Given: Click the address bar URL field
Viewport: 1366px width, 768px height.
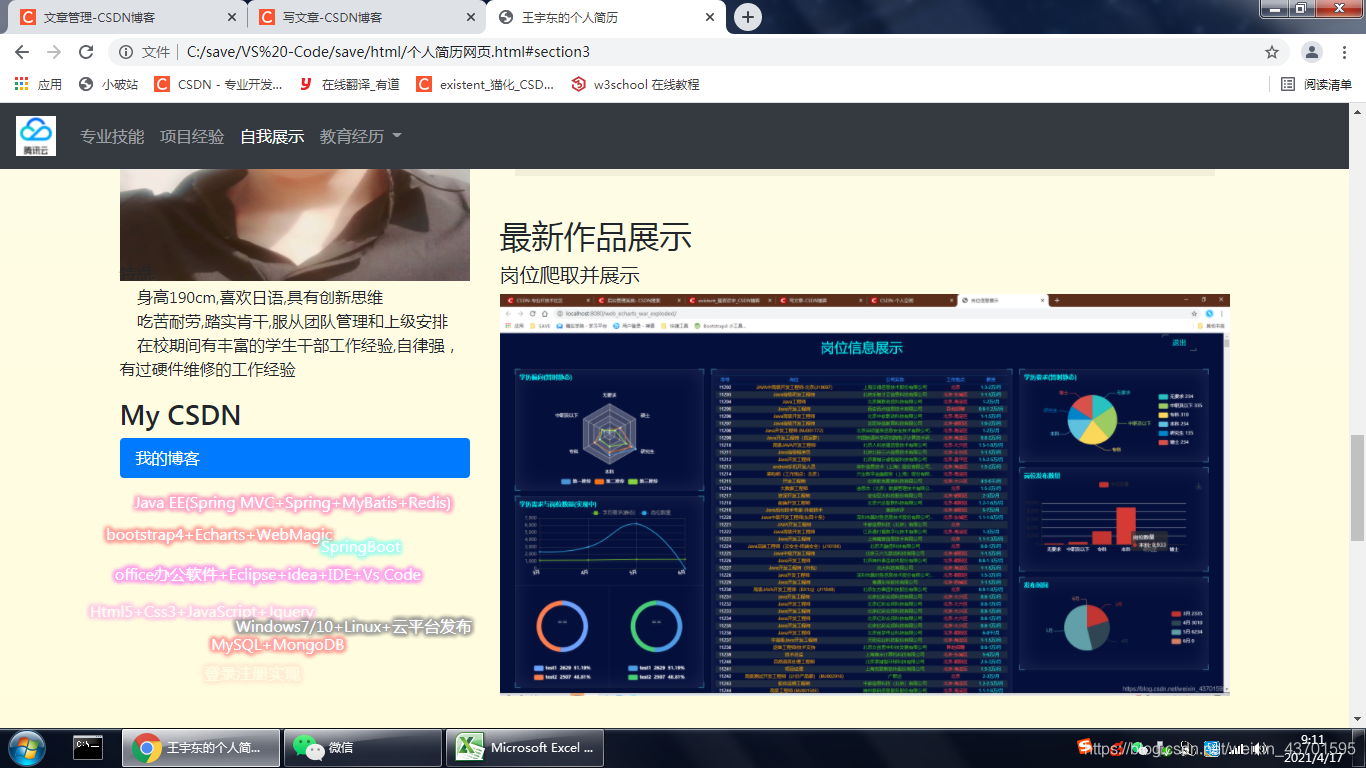Looking at the screenshot, I should click(x=700, y=52).
